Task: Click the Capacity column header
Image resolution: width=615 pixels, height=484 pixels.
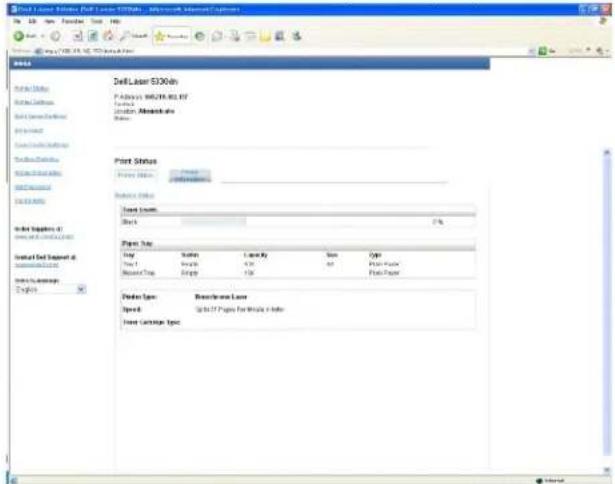Action: (255, 255)
